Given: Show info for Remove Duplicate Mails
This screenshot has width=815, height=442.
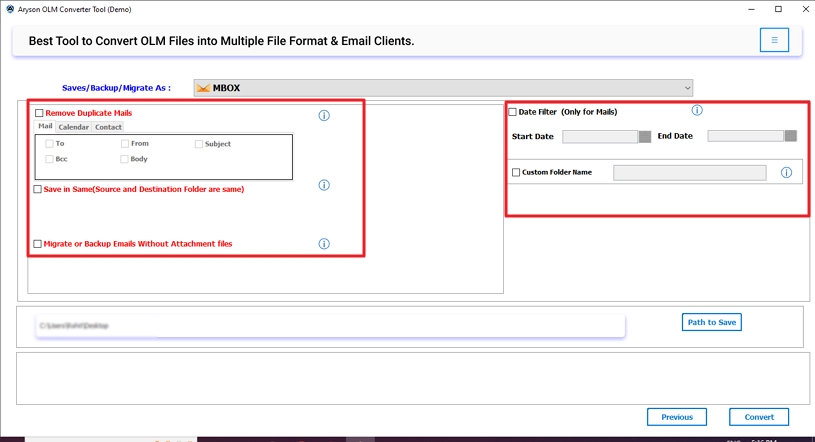Looking at the screenshot, I should pyautogui.click(x=324, y=115).
